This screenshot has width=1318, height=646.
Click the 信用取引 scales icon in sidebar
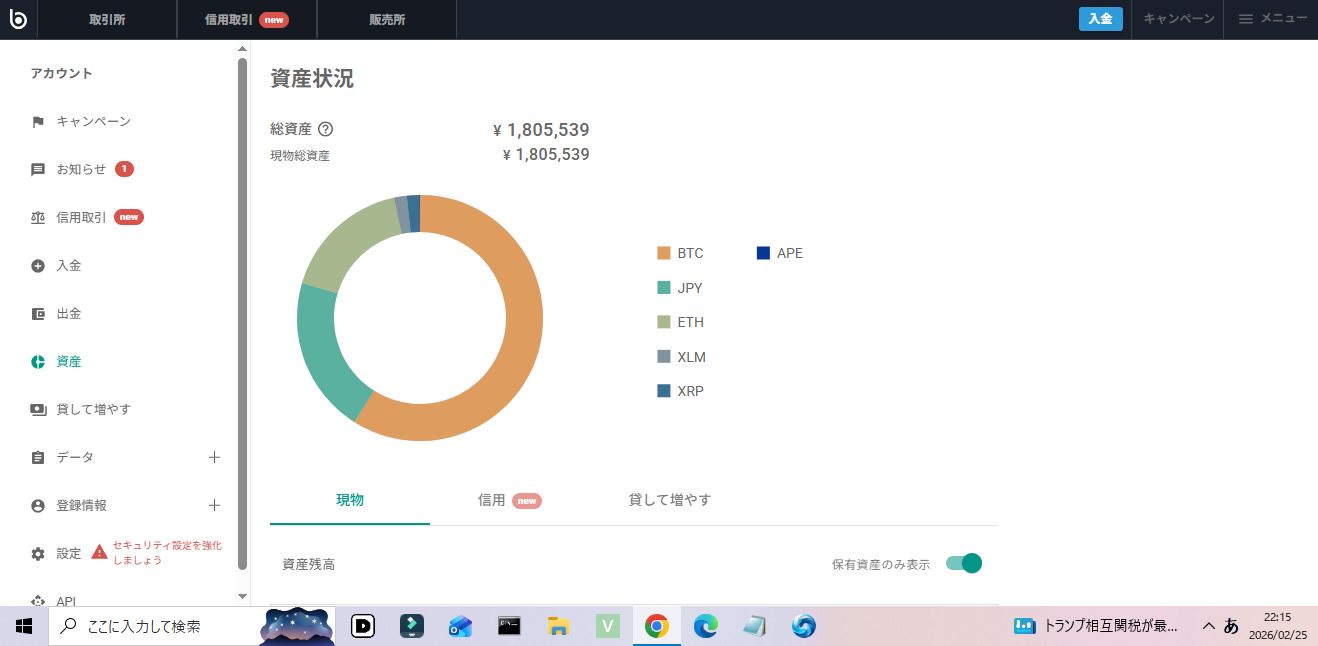coord(38,218)
